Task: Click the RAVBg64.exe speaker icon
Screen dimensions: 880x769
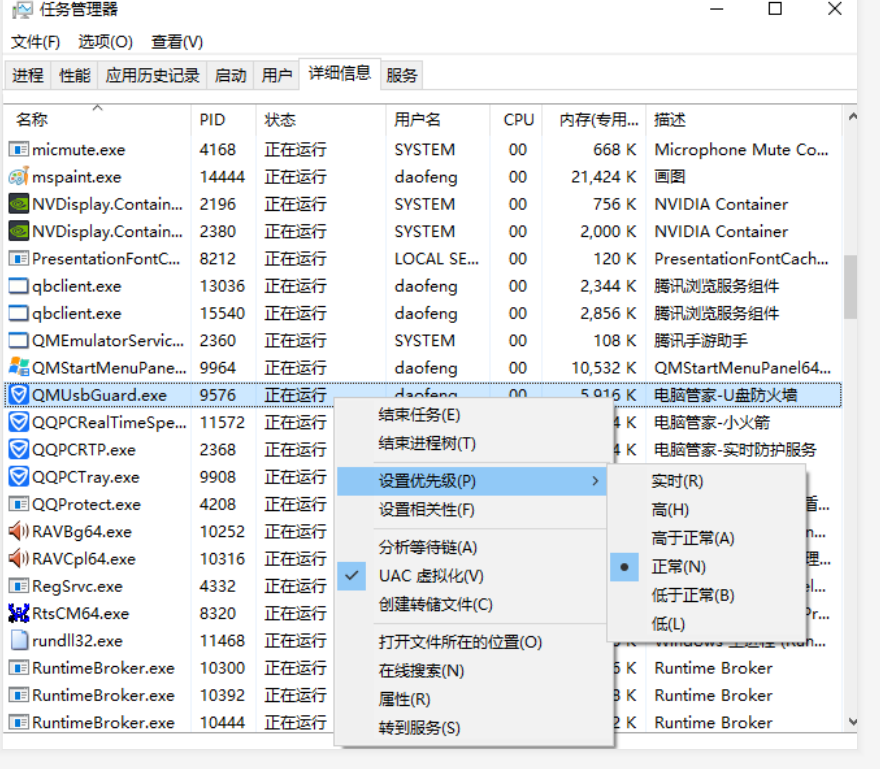Action: (x=19, y=532)
